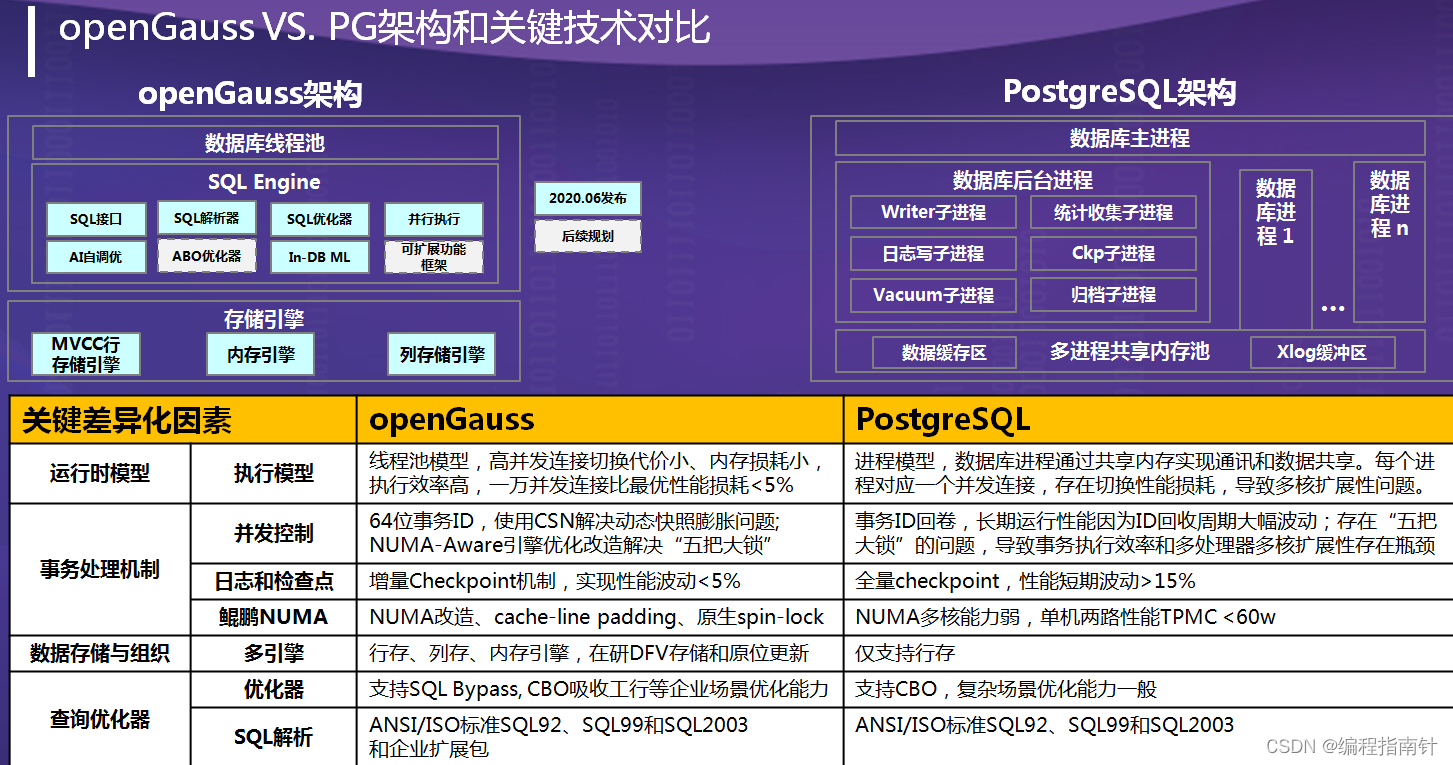Toggle the 并行执行 option
This screenshot has width=1453, height=765.
click(433, 218)
